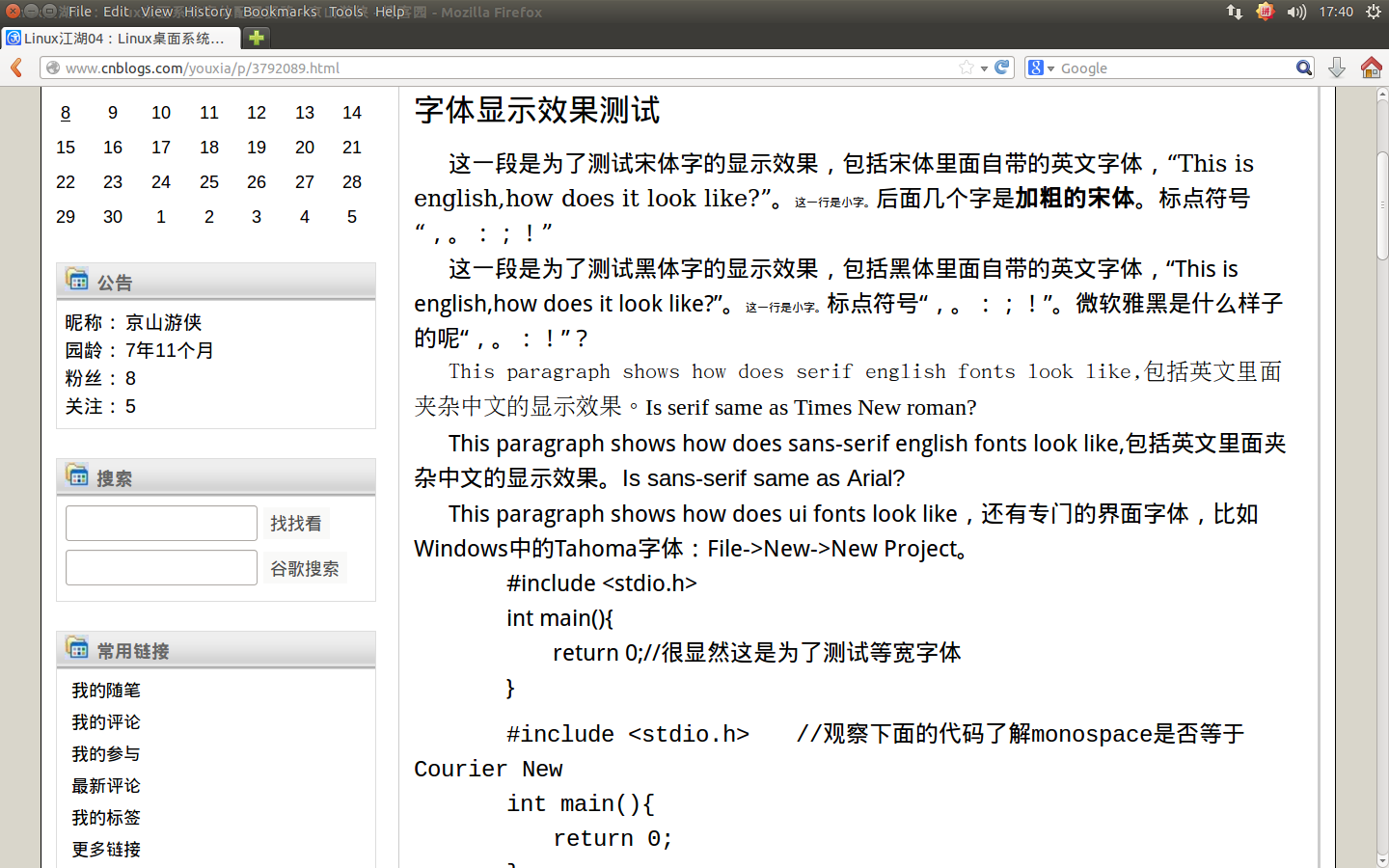Open the URL history dropdown arrow
The height and width of the screenshot is (868, 1389).
984,68
